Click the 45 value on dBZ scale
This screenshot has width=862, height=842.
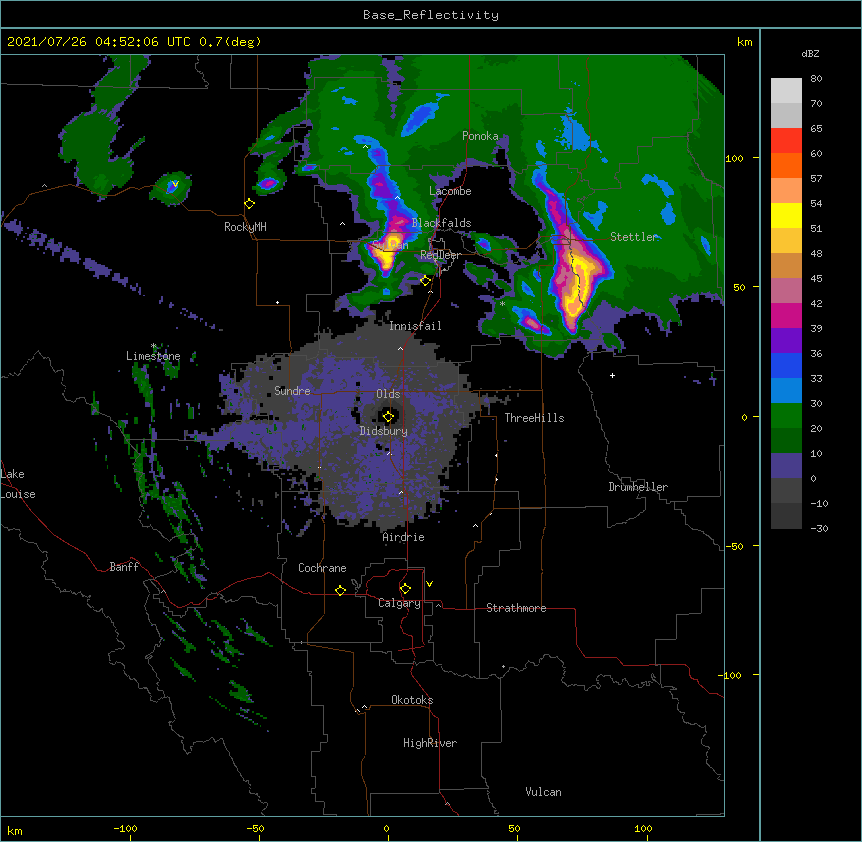click(x=816, y=279)
